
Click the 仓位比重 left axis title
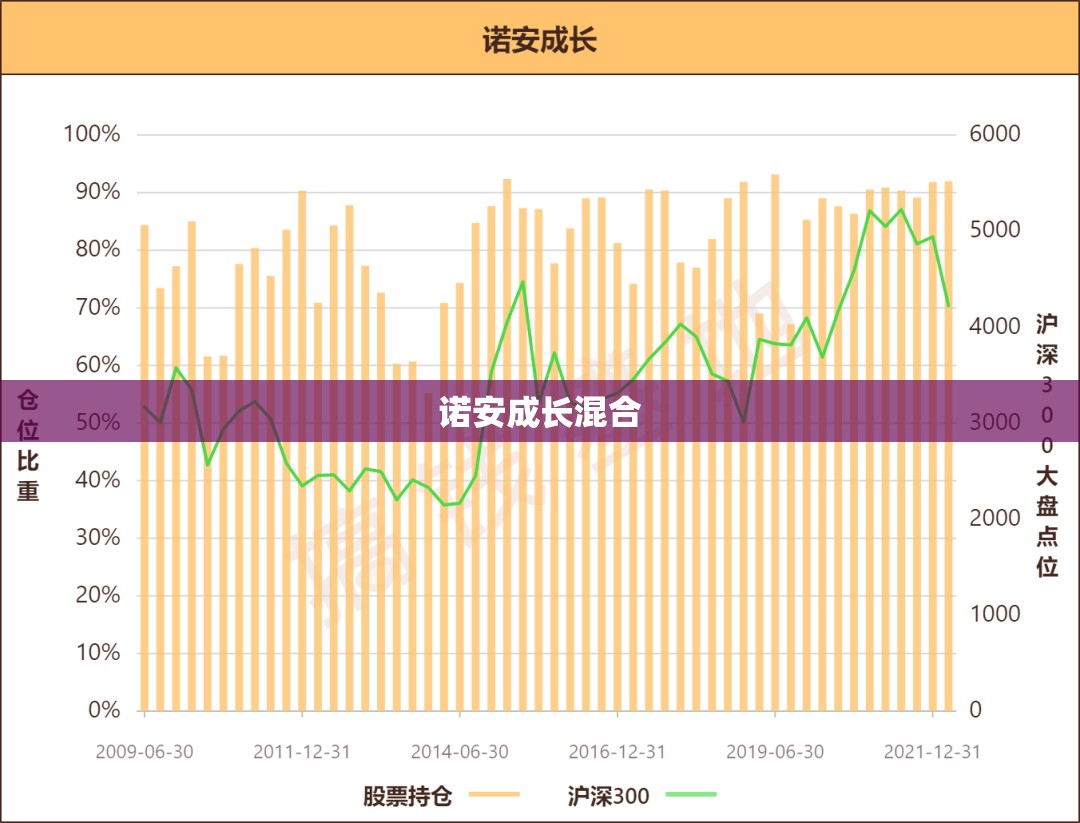[28, 446]
